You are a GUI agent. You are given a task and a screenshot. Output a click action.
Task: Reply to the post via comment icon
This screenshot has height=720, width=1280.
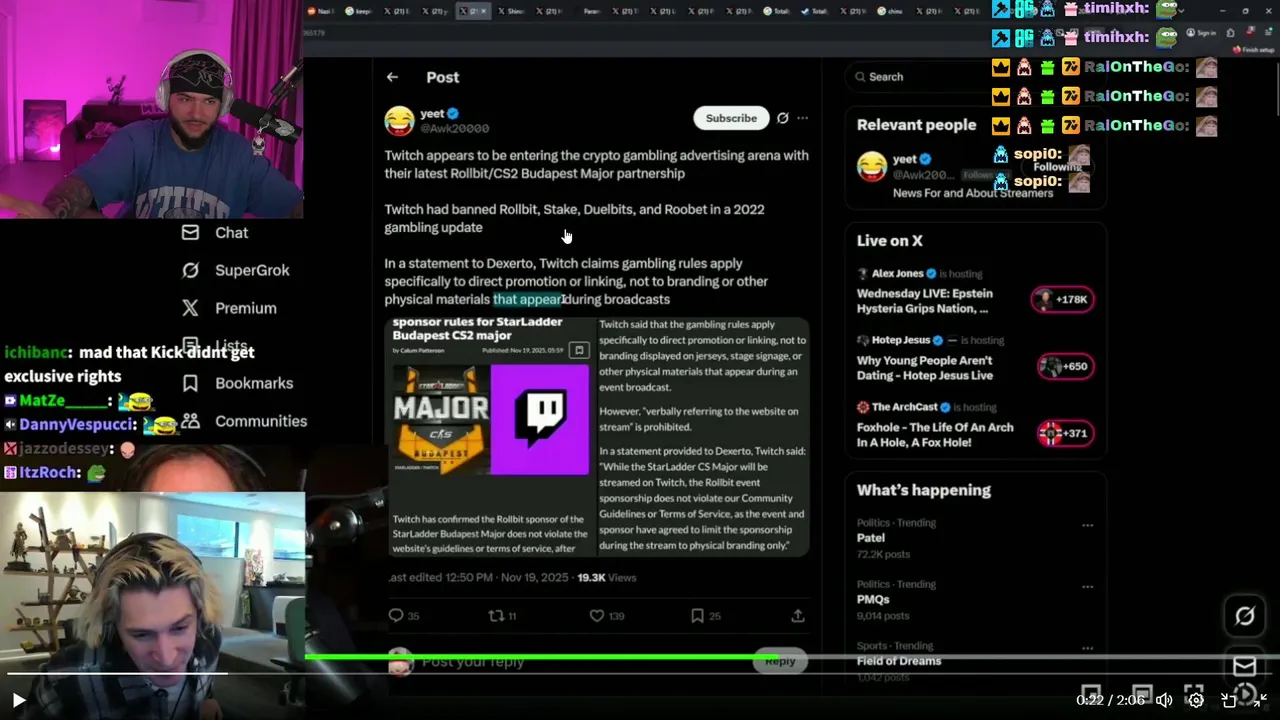(396, 616)
